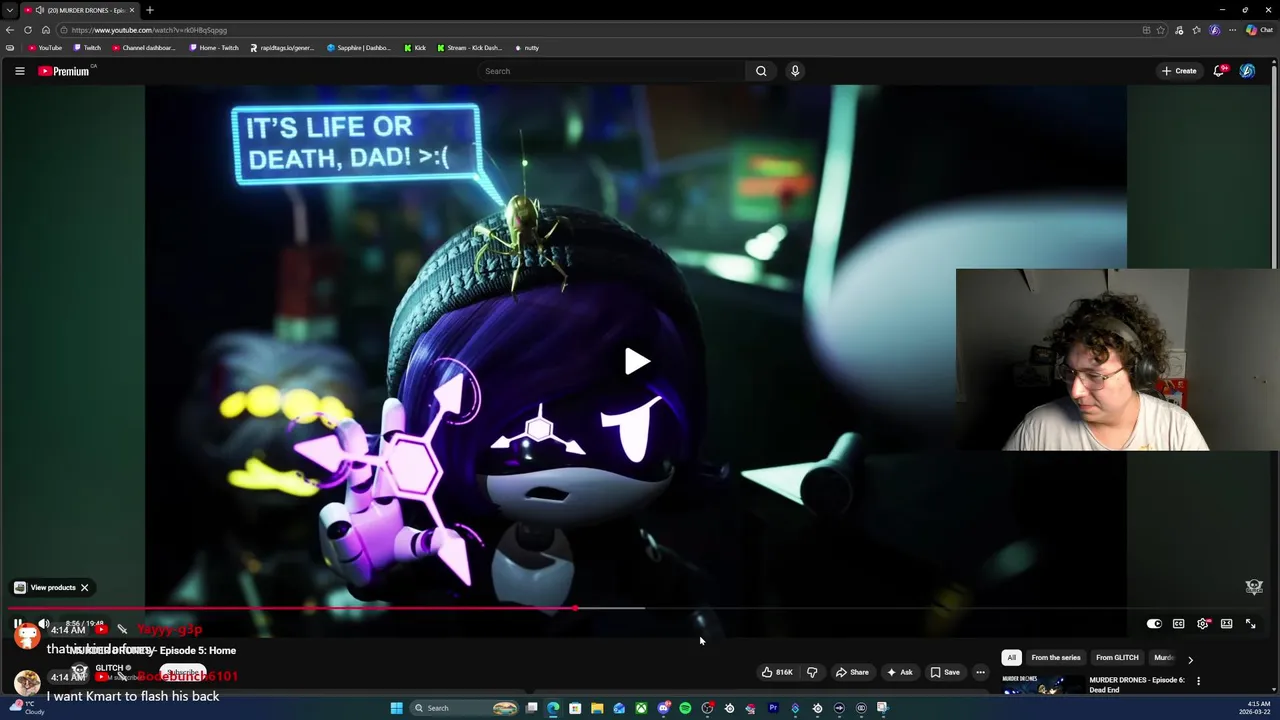
Task: Open Adobe Premiere Pro from taskbar
Action: pyautogui.click(x=773, y=708)
